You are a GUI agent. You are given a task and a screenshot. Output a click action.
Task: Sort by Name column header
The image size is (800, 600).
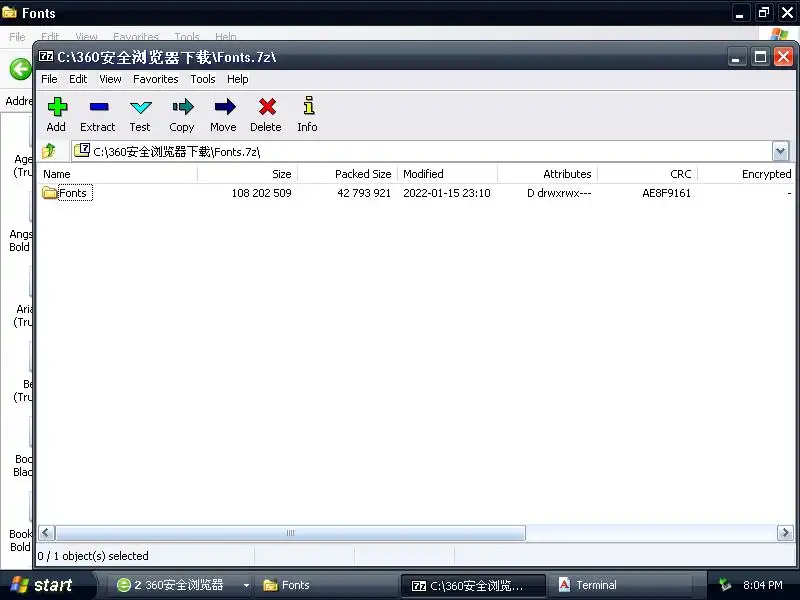(x=117, y=174)
